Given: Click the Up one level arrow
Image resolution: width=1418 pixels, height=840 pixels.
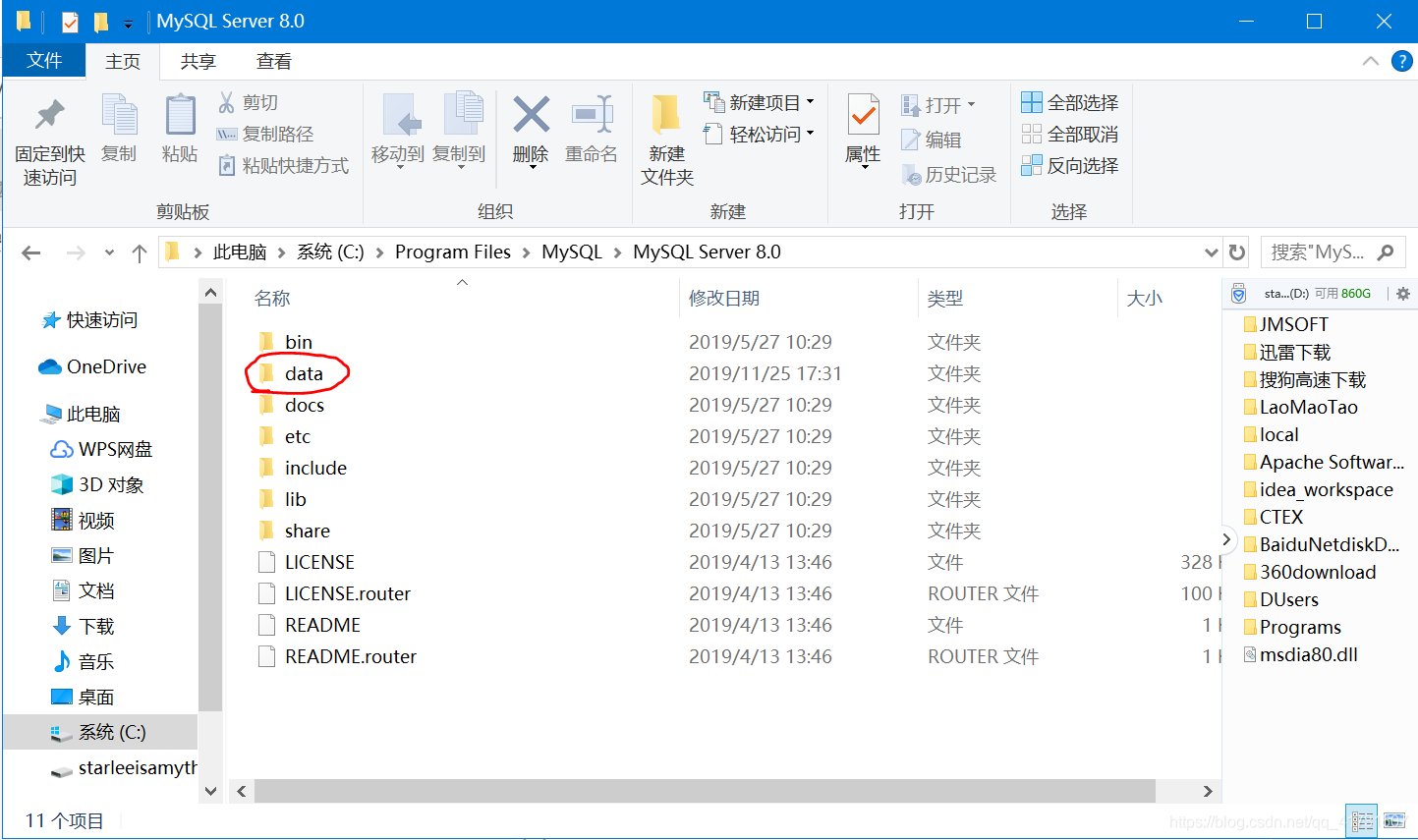Looking at the screenshot, I should tap(140, 252).
